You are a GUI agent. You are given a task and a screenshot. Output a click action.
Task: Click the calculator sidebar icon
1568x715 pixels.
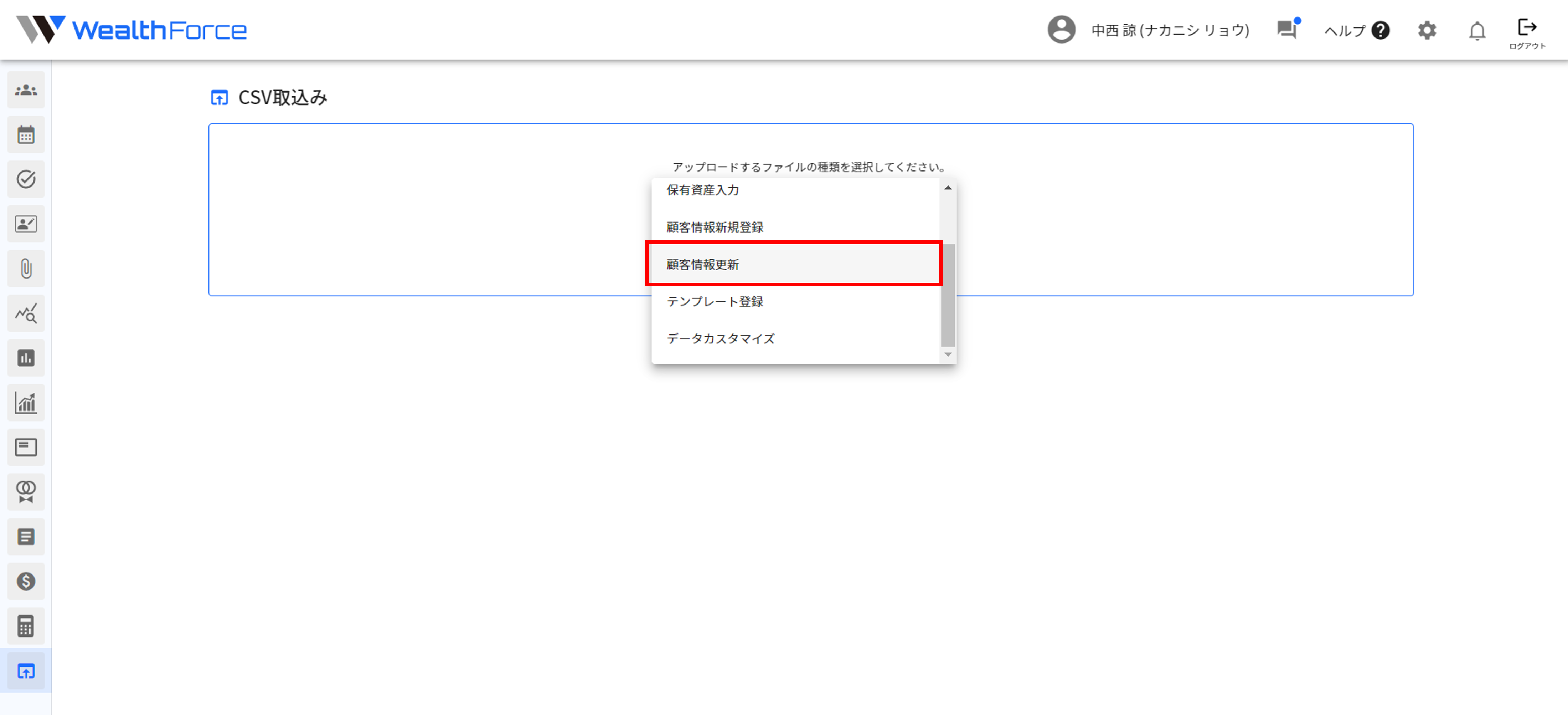[26, 626]
